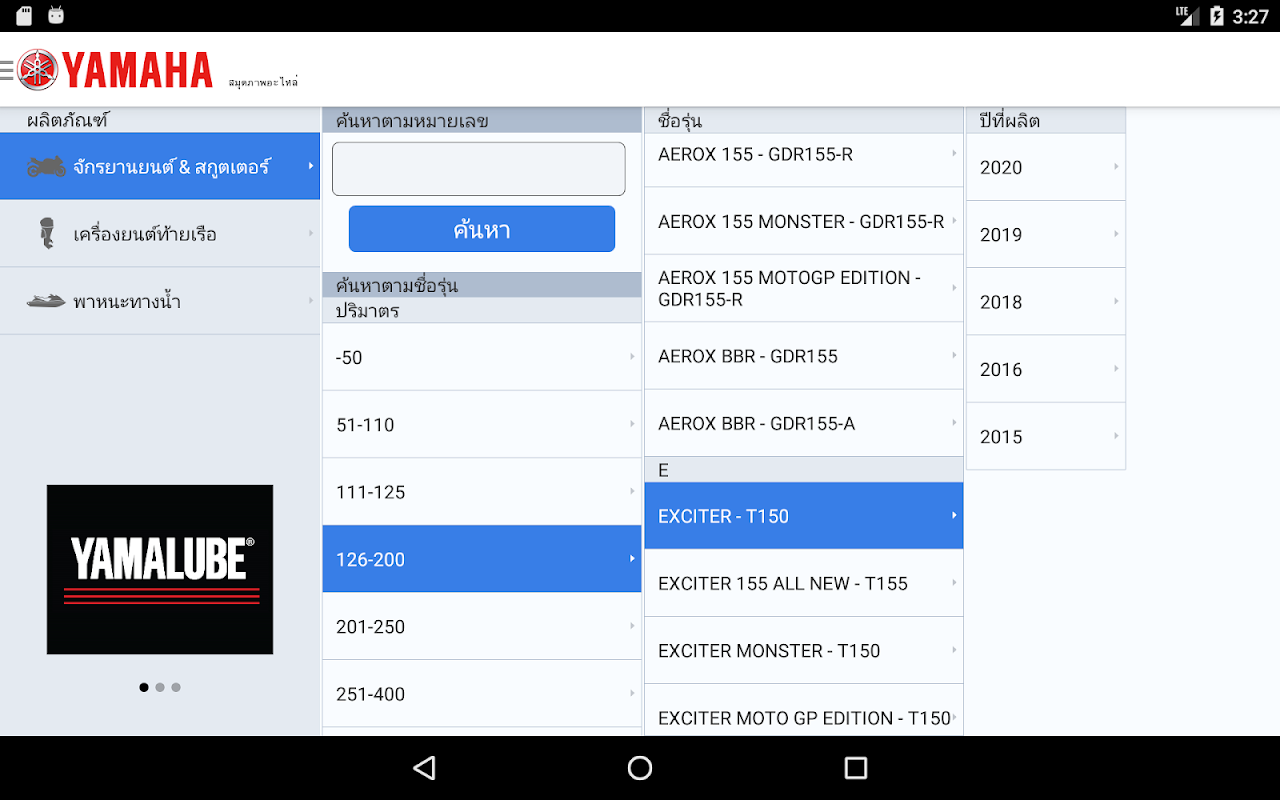Pick AEROX 155 MOTOGP EDITION model
The height and width of the screenshot is (800, 1280).
pyautogui.click(x=804, y=288)
